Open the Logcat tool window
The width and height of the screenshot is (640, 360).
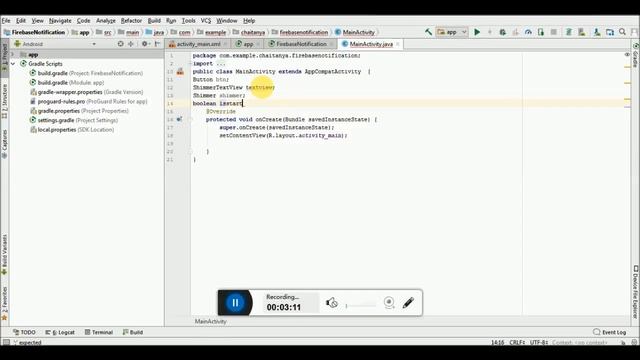pos(60,332)
